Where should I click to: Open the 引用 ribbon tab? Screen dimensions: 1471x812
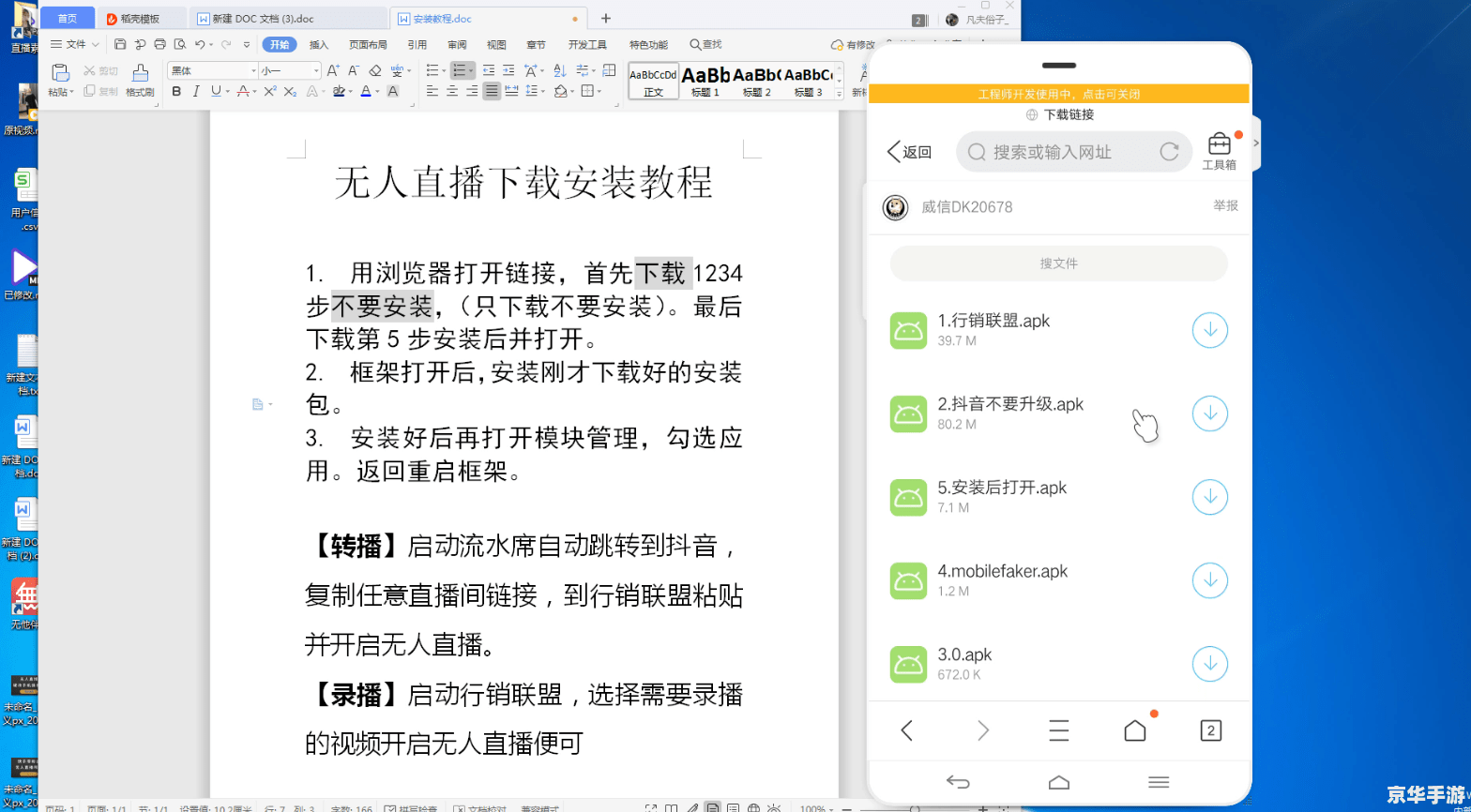(417, 44)
